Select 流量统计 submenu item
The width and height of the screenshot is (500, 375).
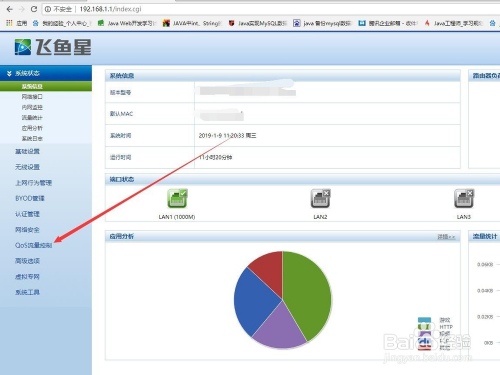[x=32, y=118]
